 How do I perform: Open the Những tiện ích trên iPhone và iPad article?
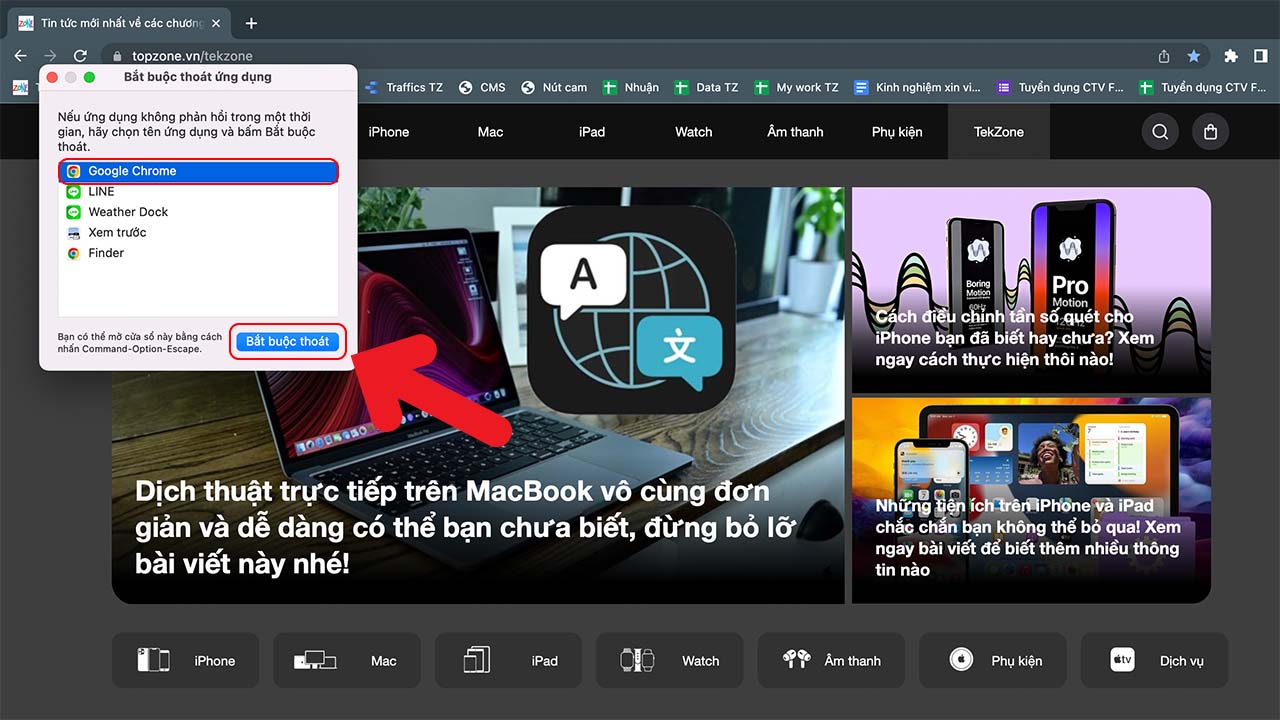click(1028, 537)
